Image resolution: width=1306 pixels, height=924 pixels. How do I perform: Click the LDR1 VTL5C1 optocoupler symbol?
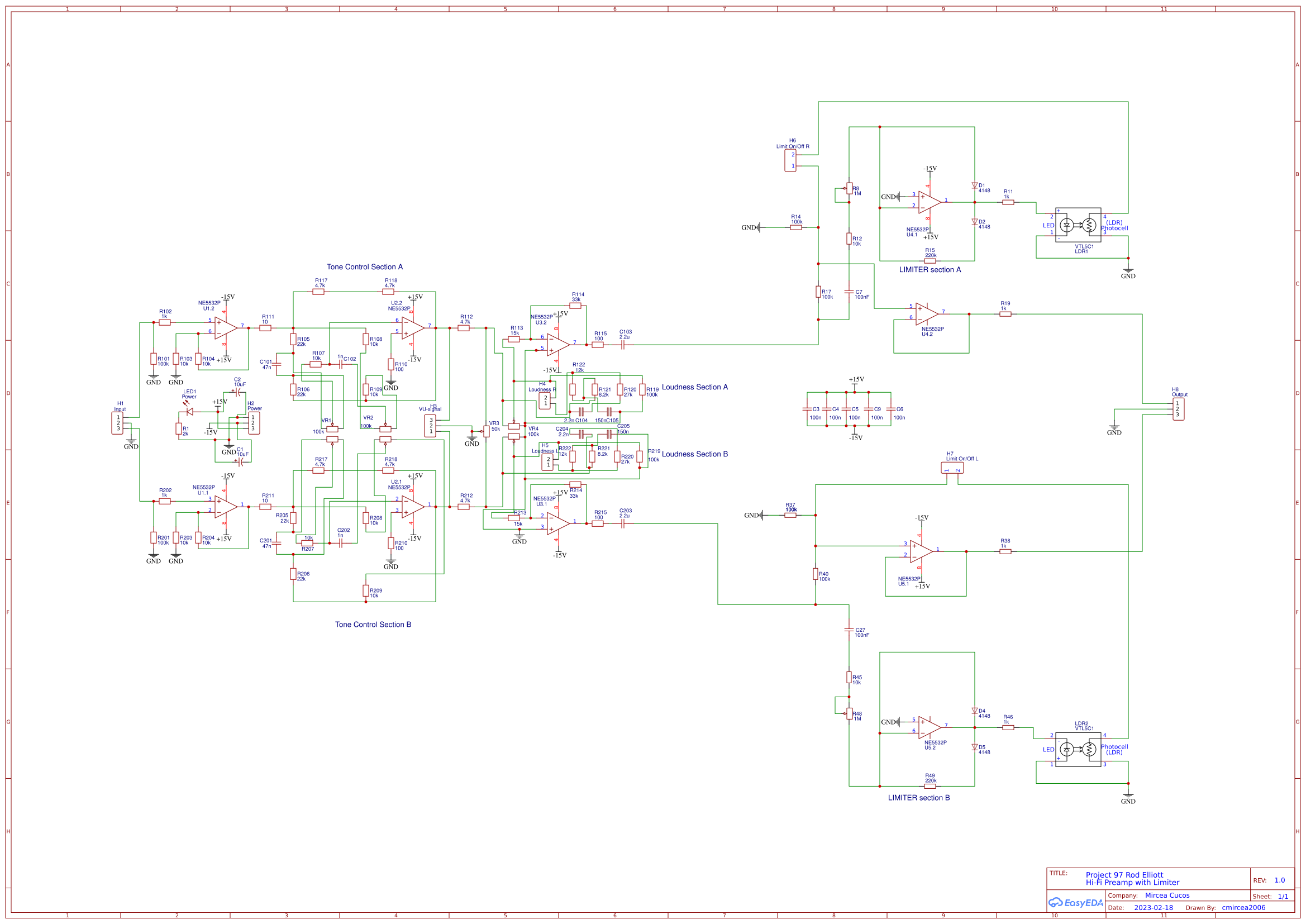click(x=1078, y=225)
